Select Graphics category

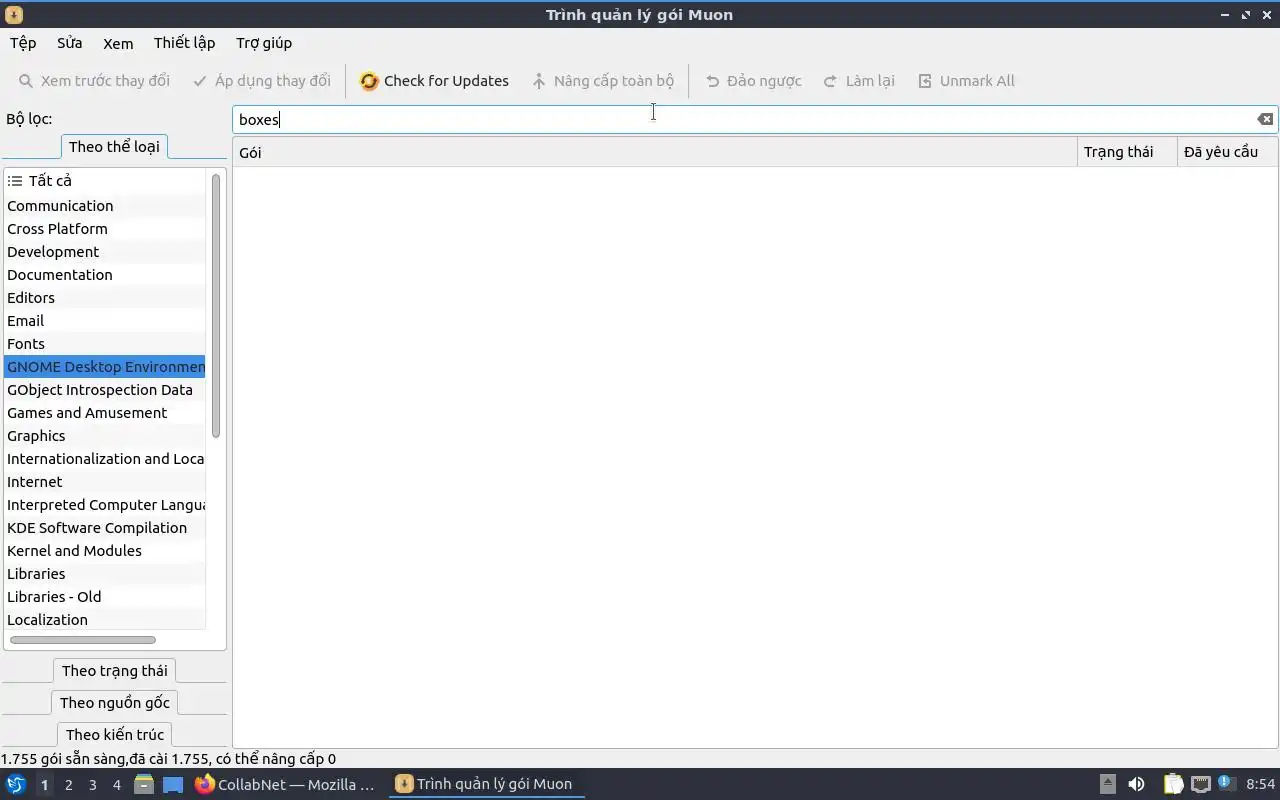(105, 436)
